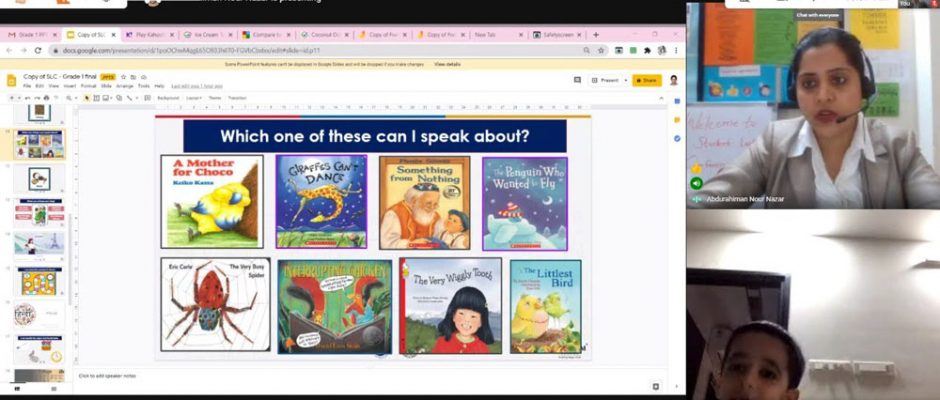Image resolution: width=940 pixels, height=400 pixels.
Task: Click View details in yellow banner
Action: (447, 64)
